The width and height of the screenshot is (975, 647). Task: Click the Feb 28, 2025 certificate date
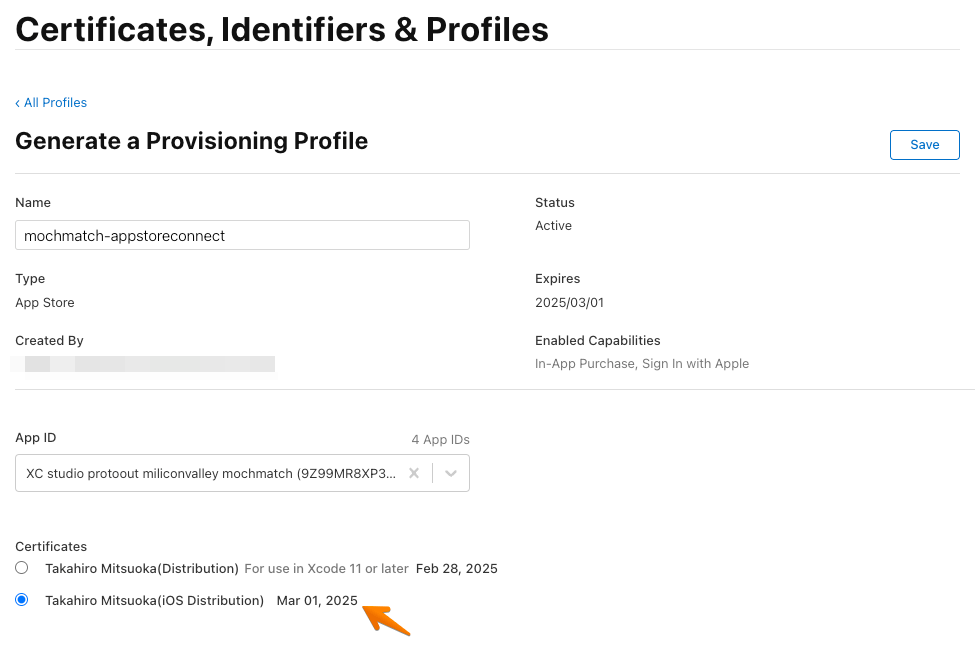[x=456, y=569]
